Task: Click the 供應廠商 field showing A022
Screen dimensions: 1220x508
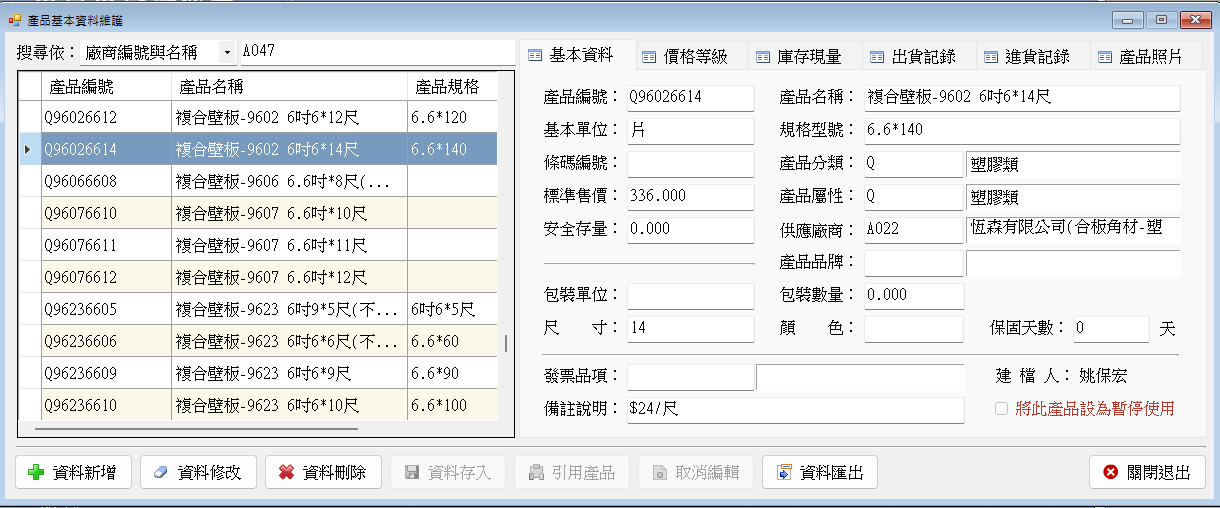Action: pyautogui.click(x=913, y=230)
